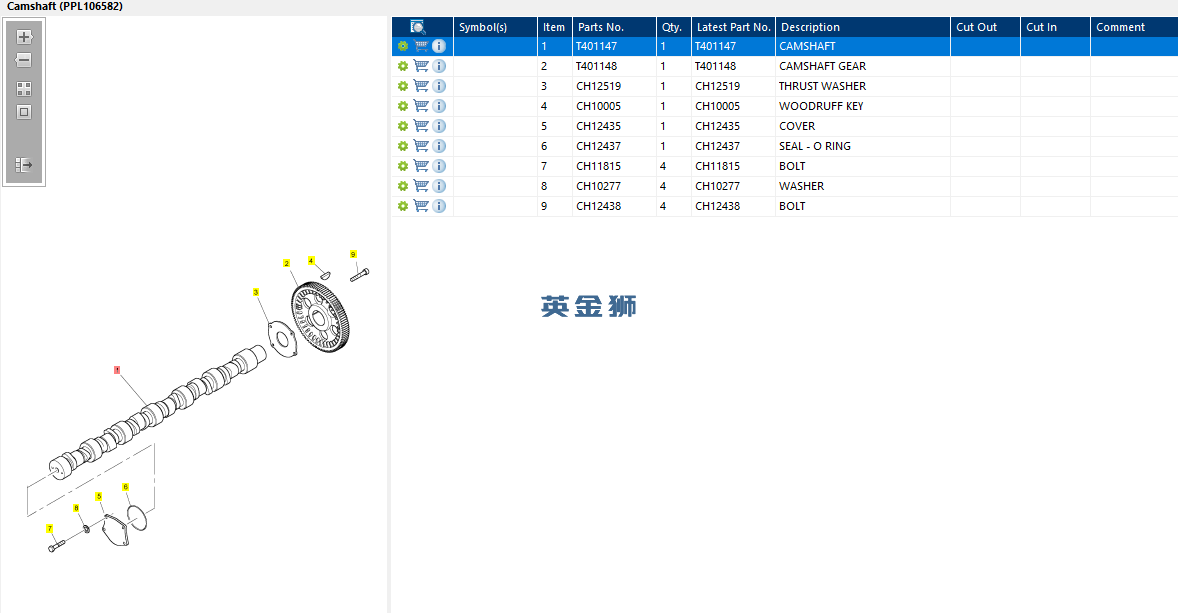Add CAMSHAFT GEAR T401148 to cart

(x=421, y=66)
